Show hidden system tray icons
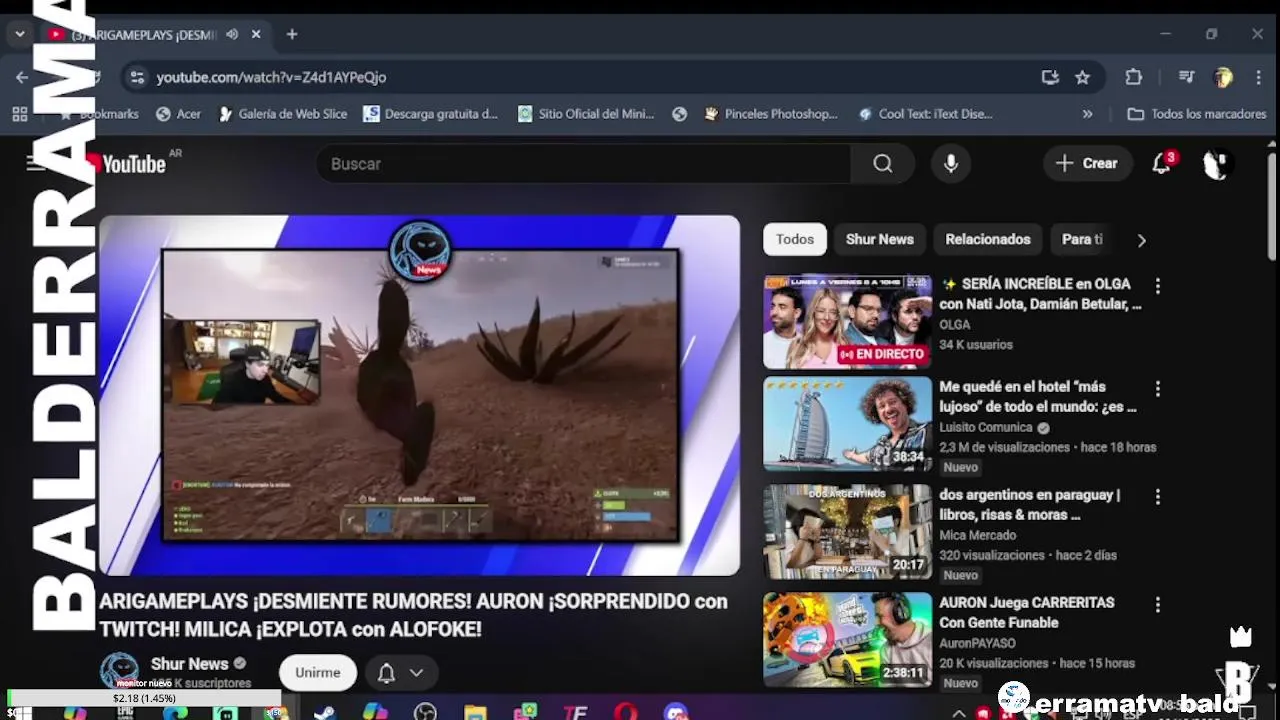 click(958, 713)
